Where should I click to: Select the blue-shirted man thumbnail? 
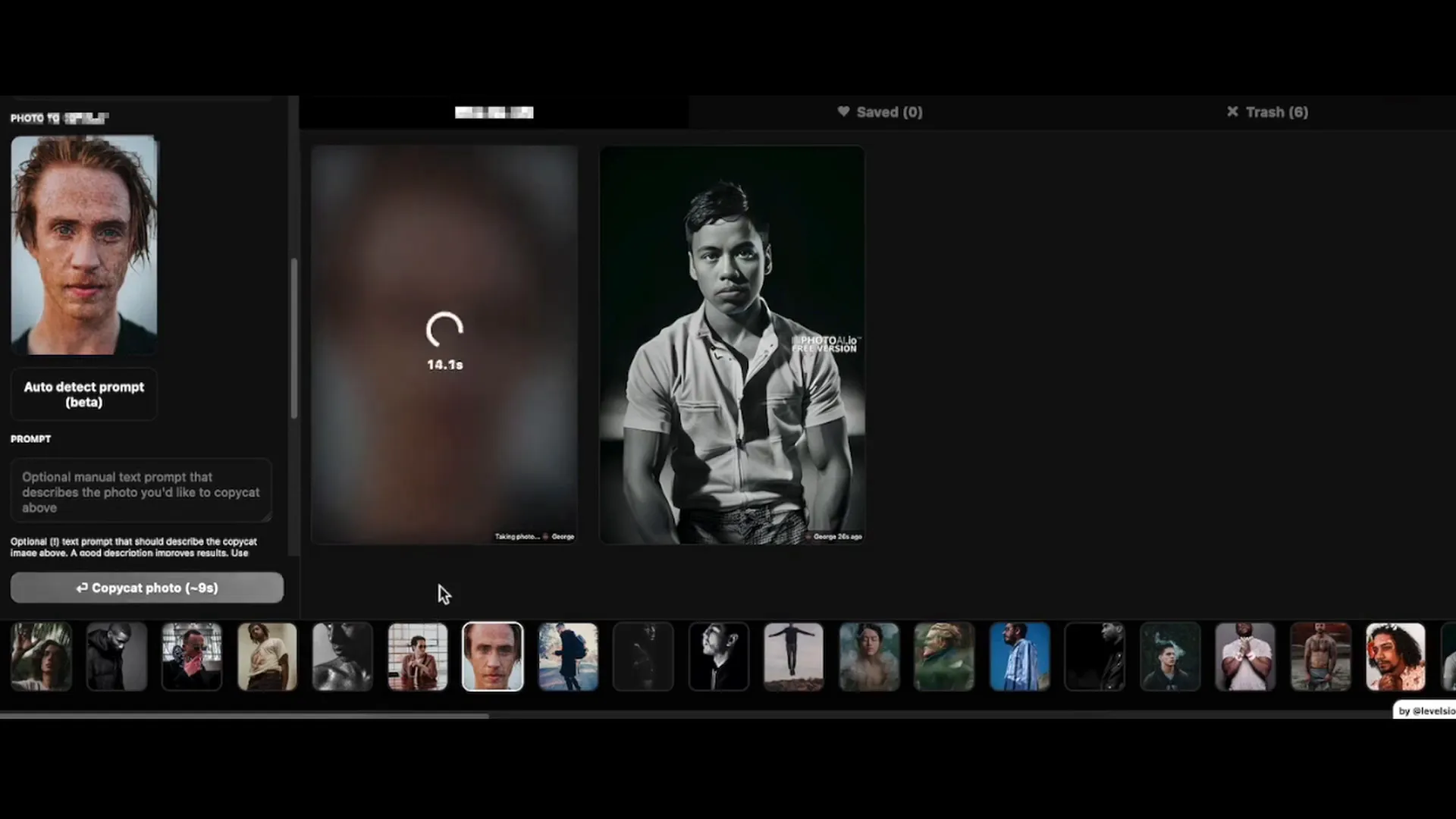point(1020,656)
